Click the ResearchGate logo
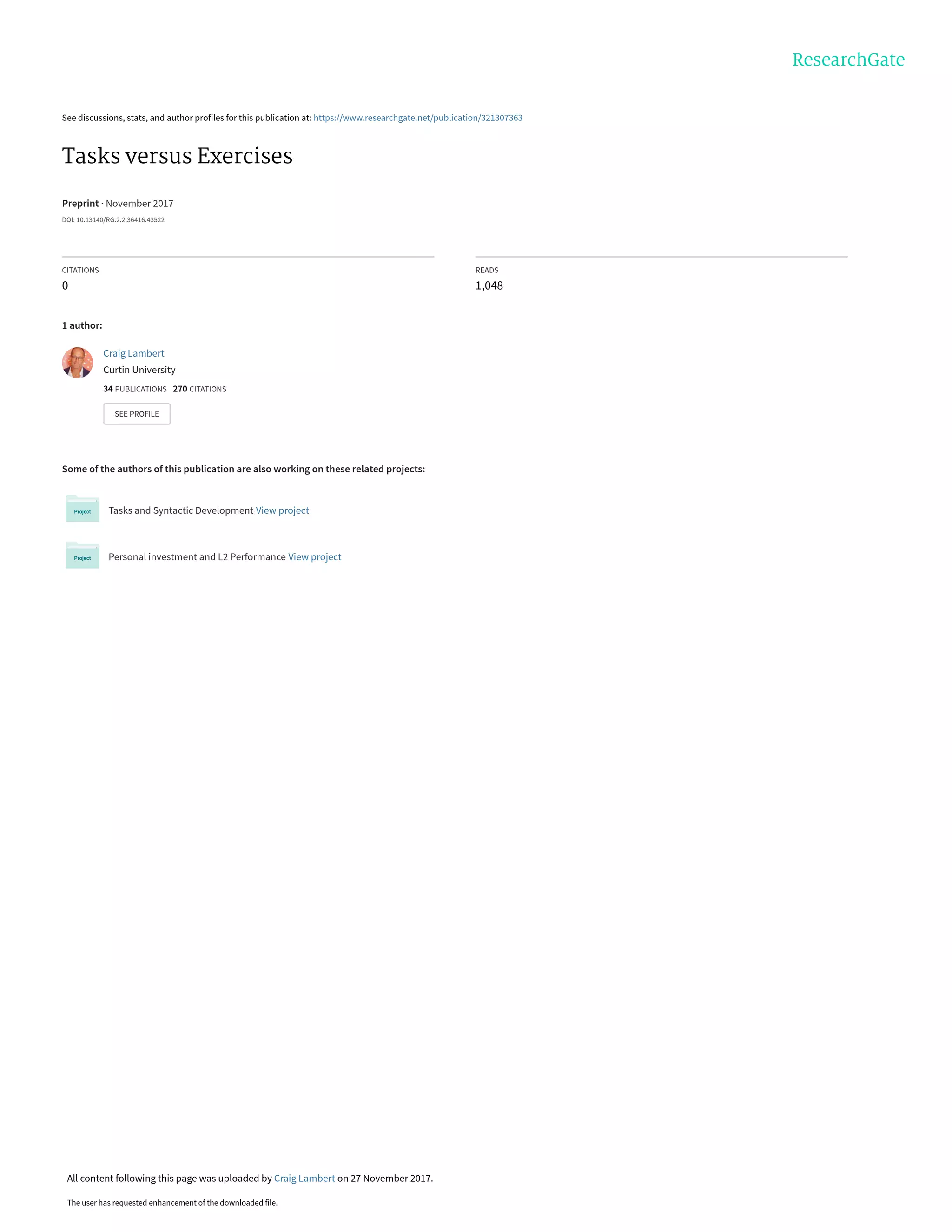This screenshot has width=952, height=1232. 848,59
